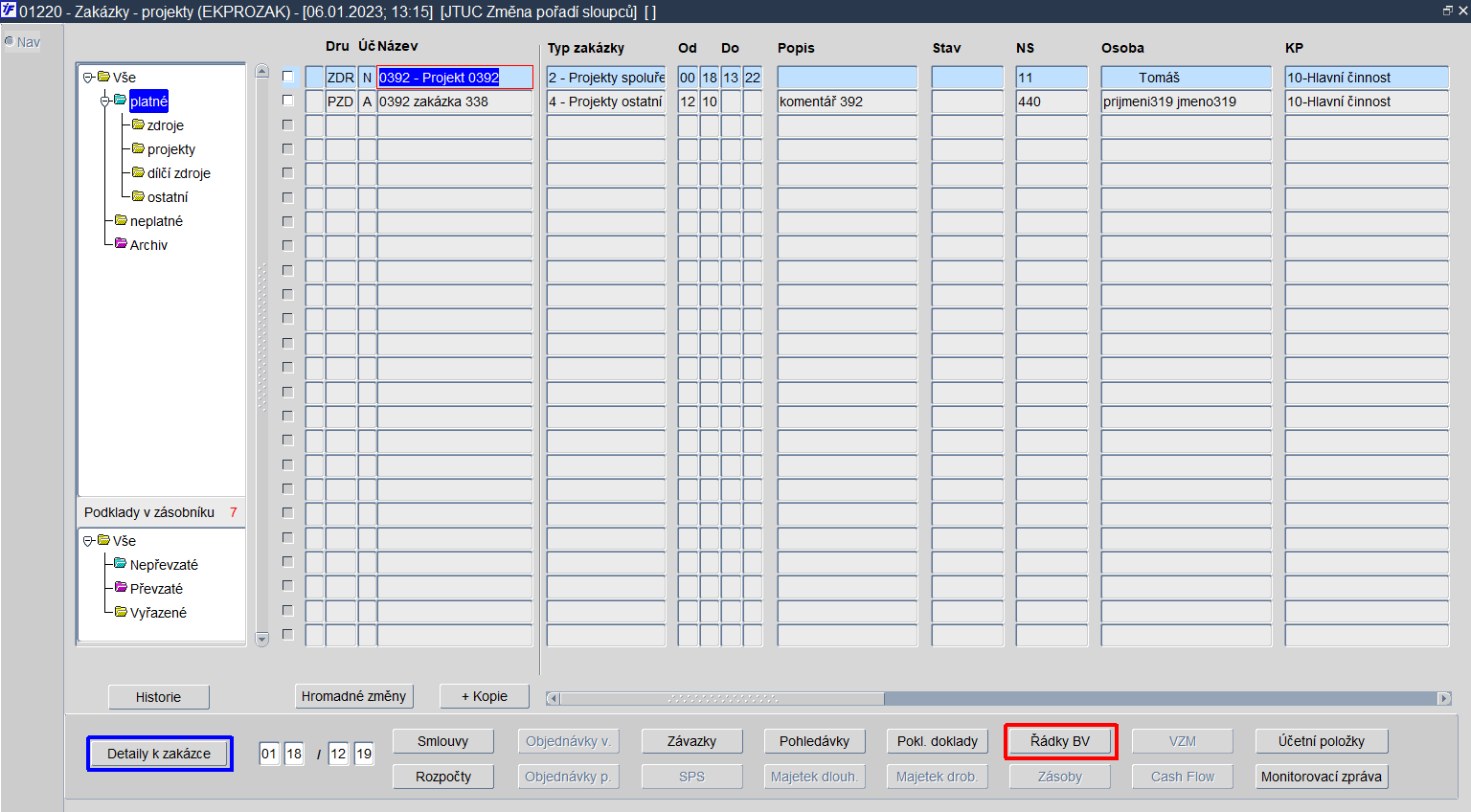Click the 01 date field beside Detaily k zakázce

click(x=269, y=754)
